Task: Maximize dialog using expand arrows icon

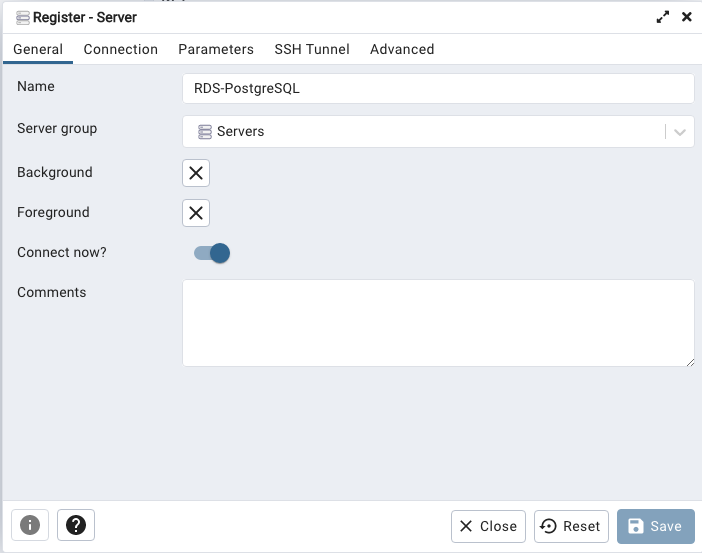Action: (663, 17)
